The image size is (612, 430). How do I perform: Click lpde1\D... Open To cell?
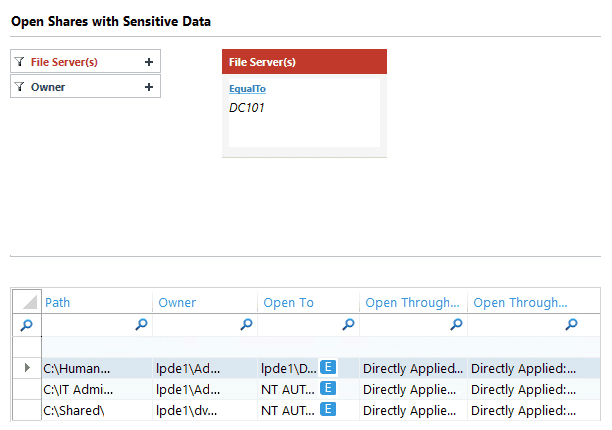point(289,368)
